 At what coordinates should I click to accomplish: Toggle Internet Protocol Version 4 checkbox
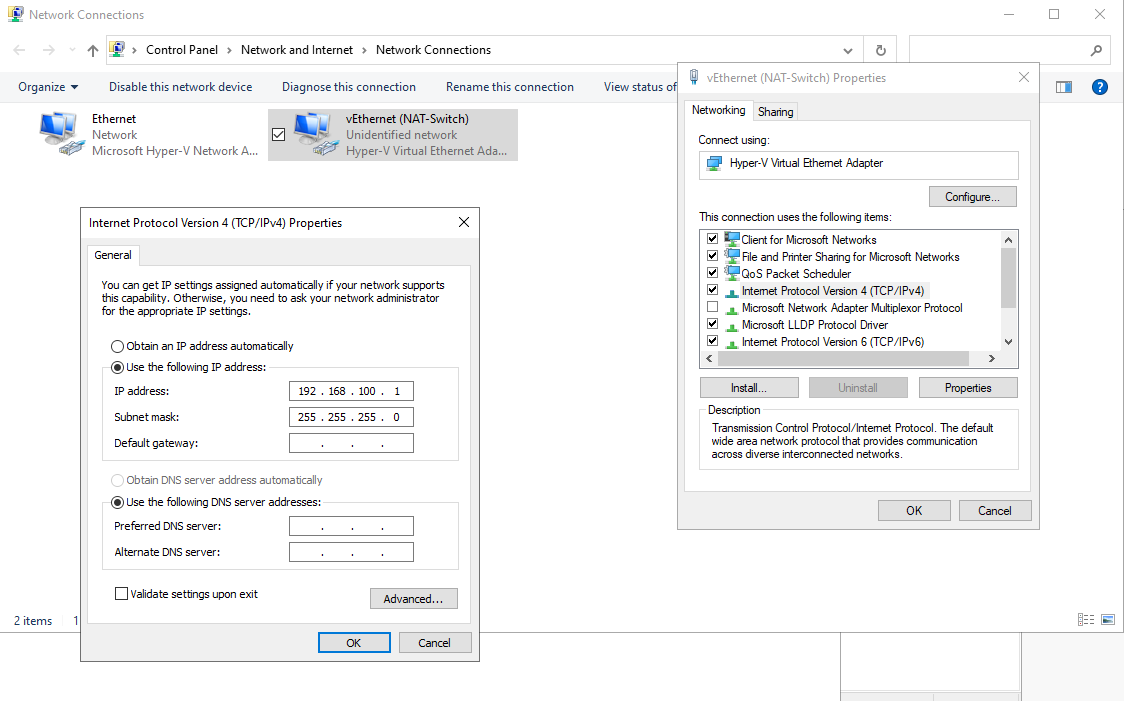pos(713,290)
